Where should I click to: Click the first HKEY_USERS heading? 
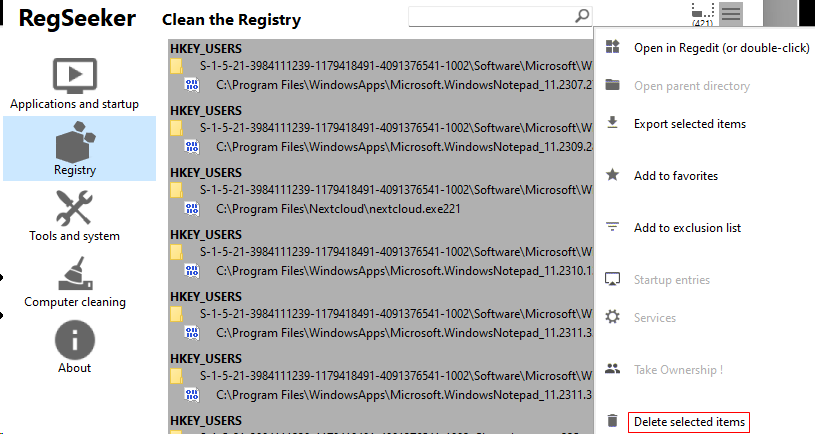(206, 49)
